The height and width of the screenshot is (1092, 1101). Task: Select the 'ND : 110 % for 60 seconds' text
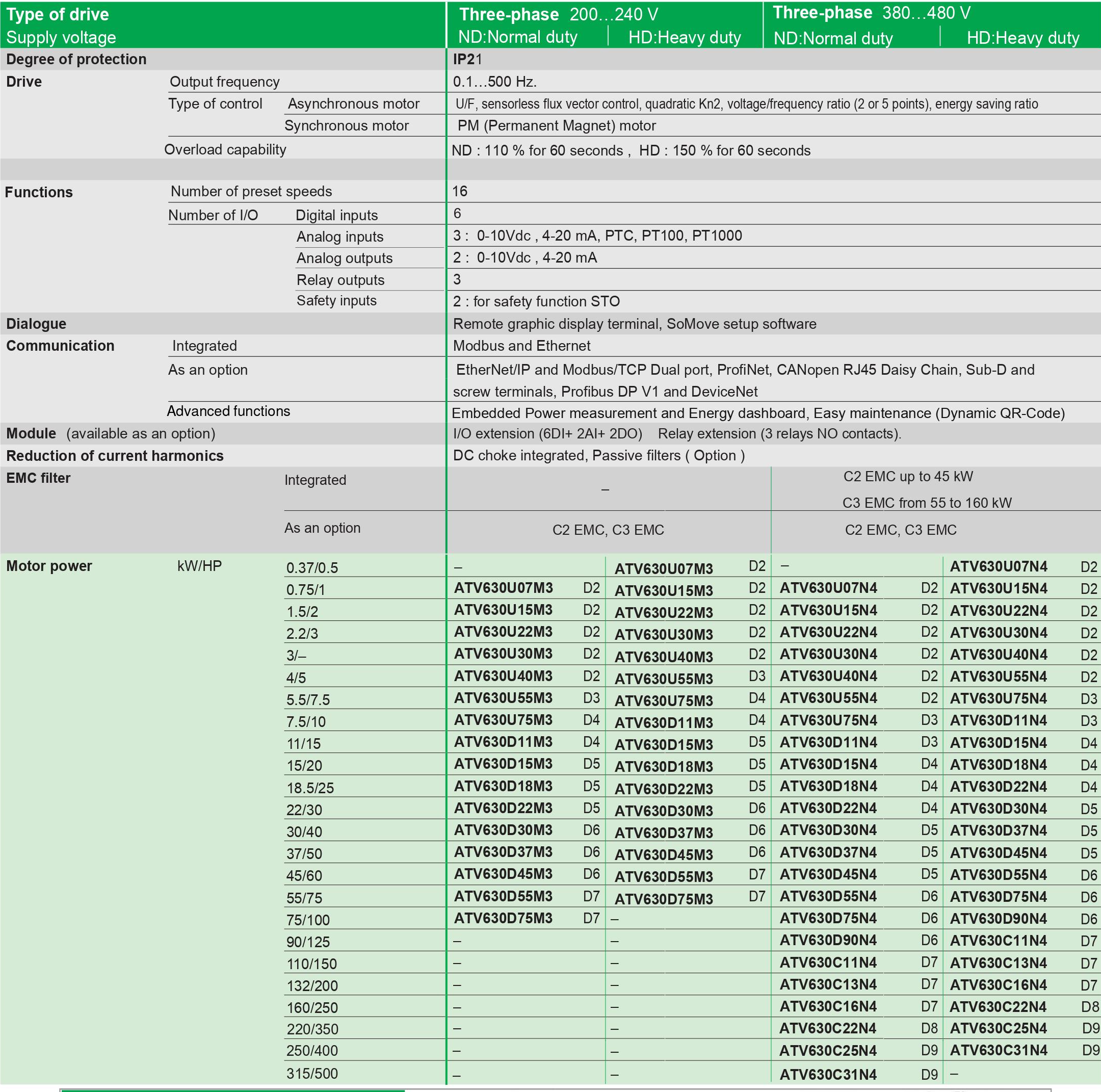[537, 150]
